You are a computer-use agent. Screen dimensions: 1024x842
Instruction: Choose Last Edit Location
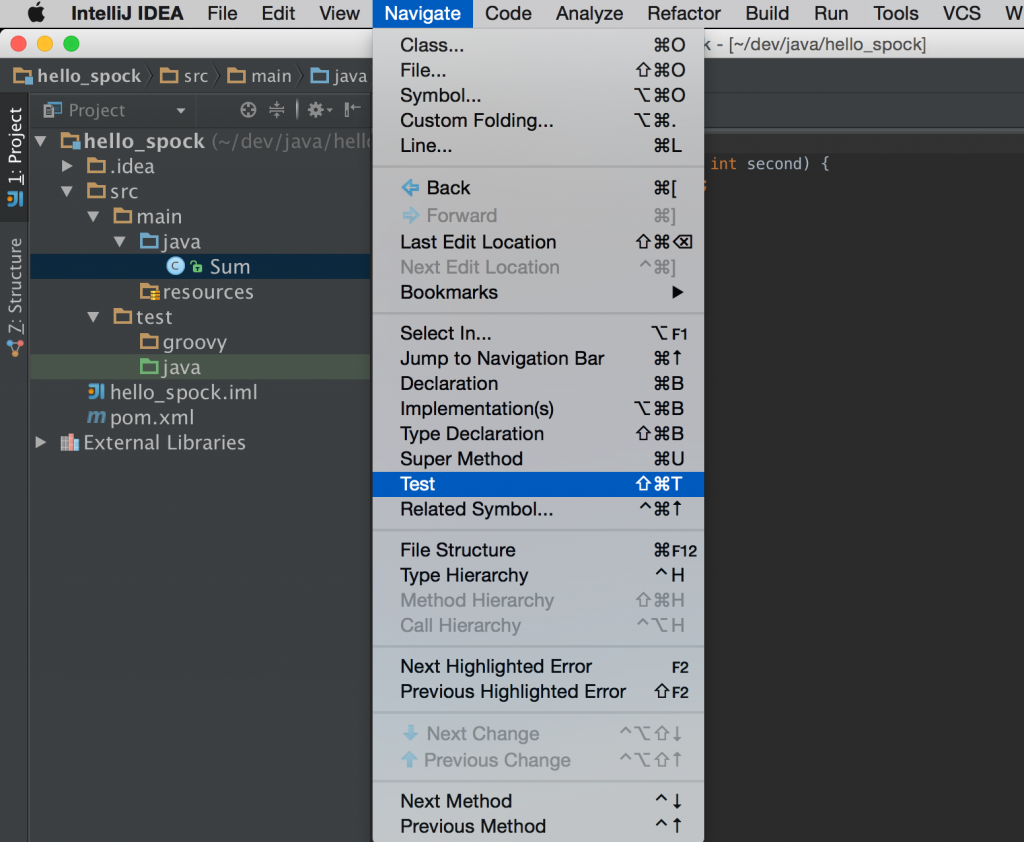pos(538,242)
